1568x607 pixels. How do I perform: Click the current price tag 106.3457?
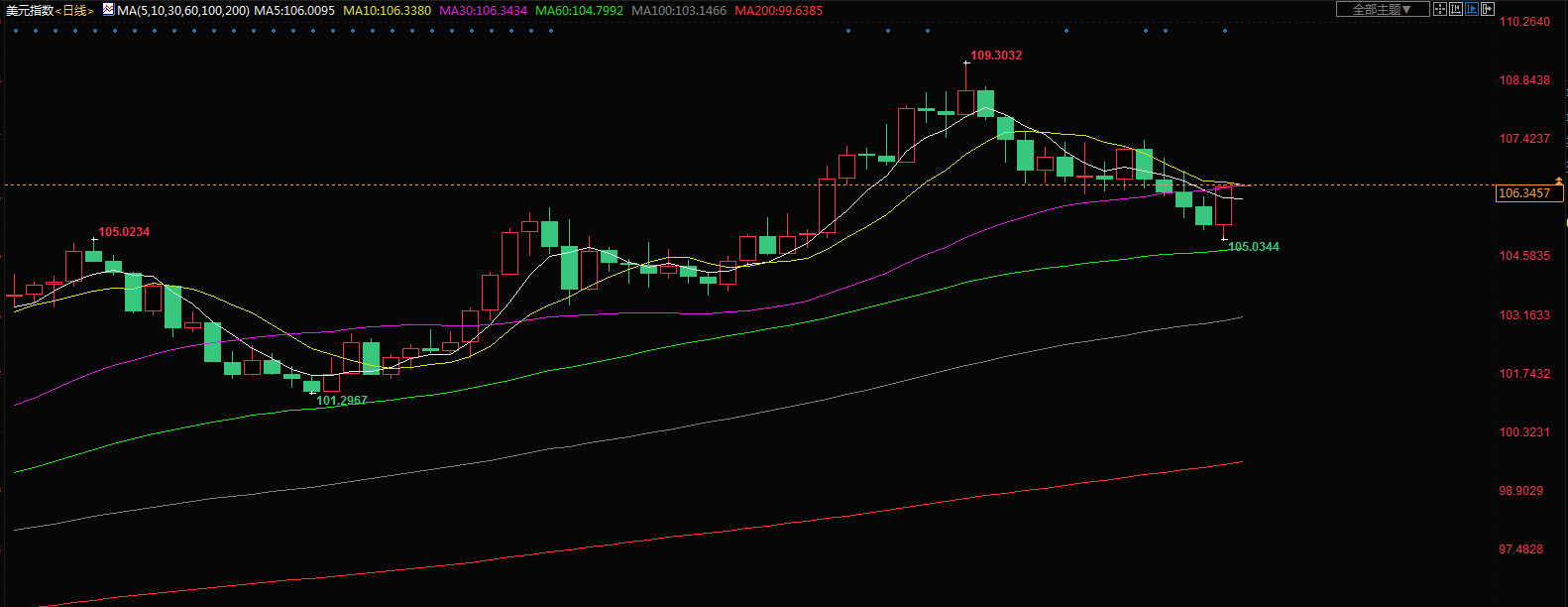click(1523, 193)
